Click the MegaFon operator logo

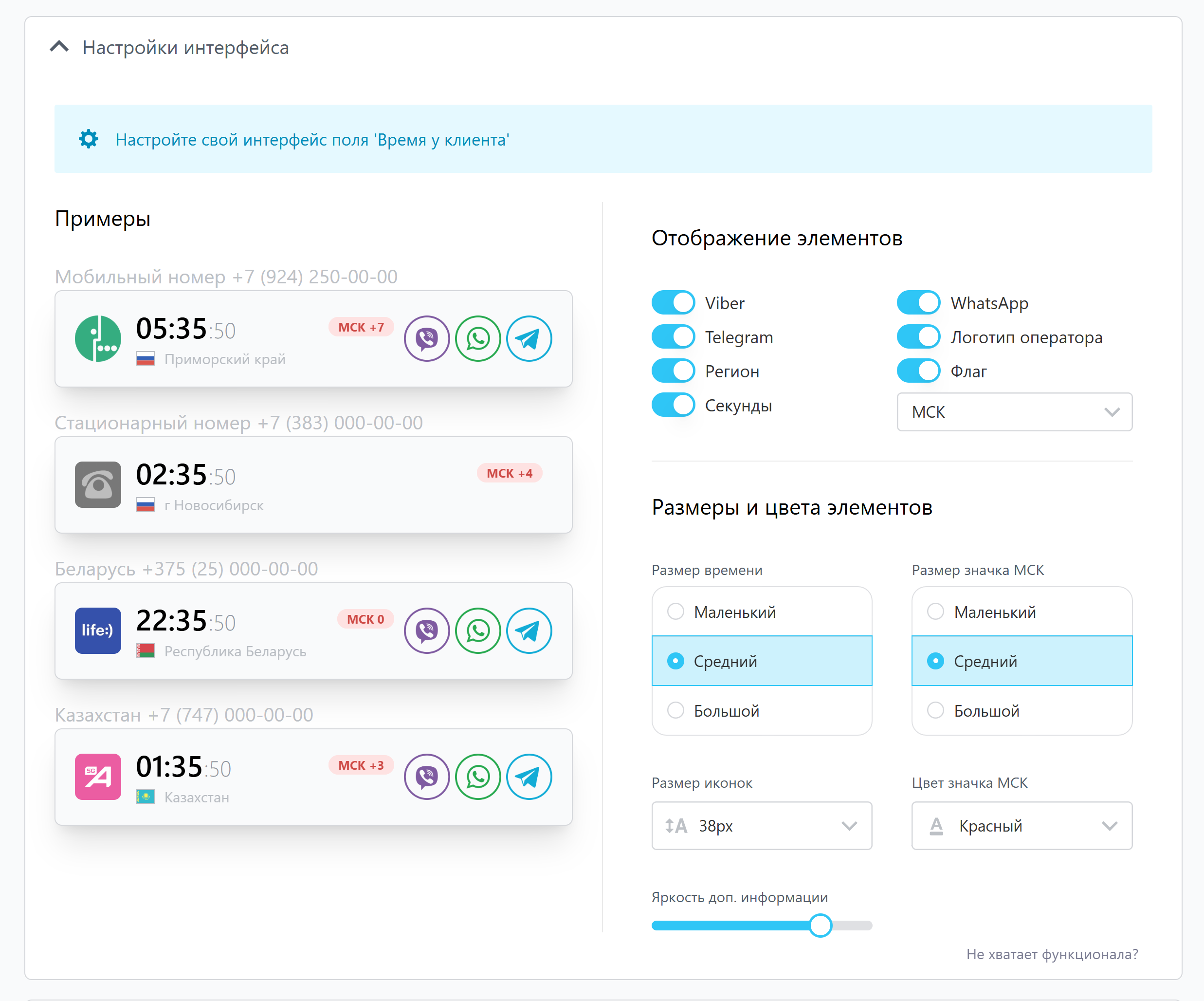98,338
